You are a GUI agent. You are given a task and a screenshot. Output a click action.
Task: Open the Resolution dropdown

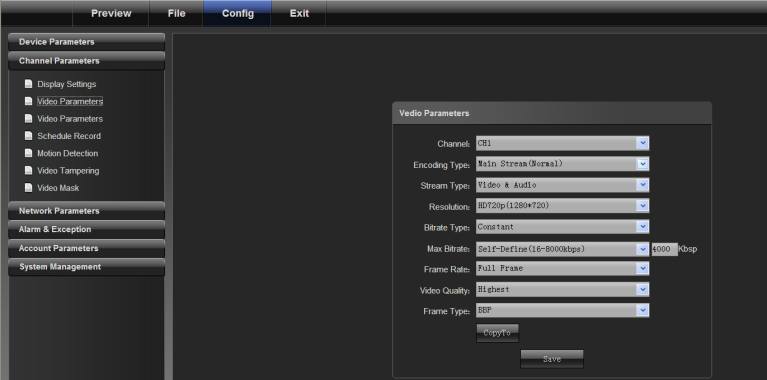[563, 206]
